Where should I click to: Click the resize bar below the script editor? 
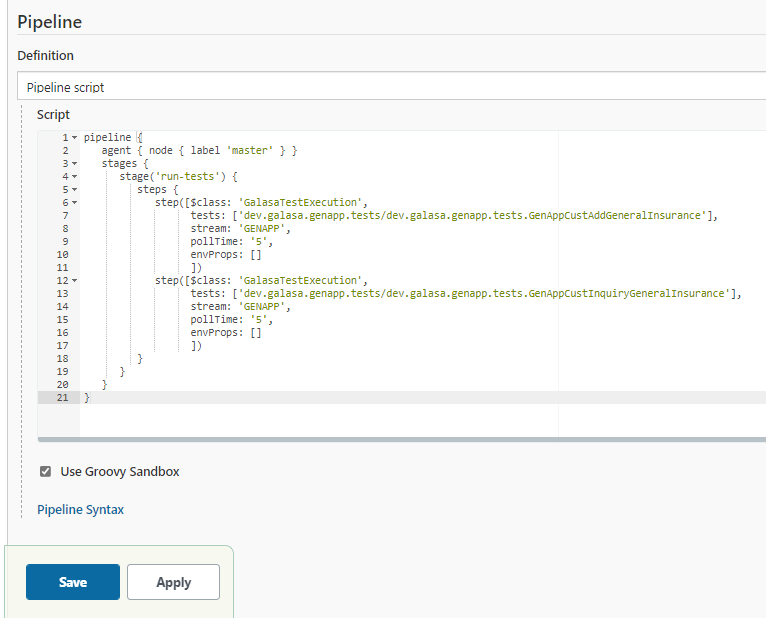click(x=402, y=440)
